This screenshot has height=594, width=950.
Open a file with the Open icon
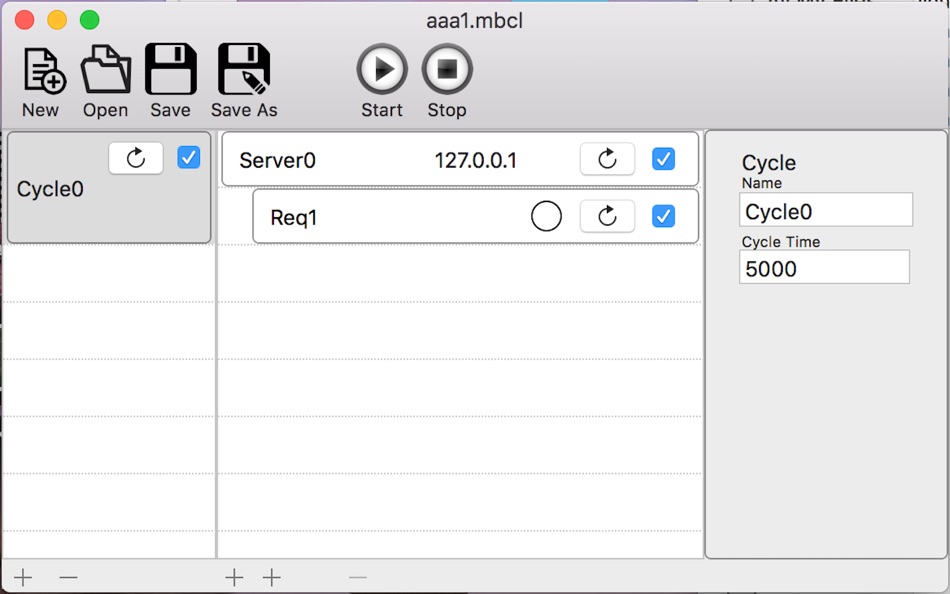click(x=106, y=69)
